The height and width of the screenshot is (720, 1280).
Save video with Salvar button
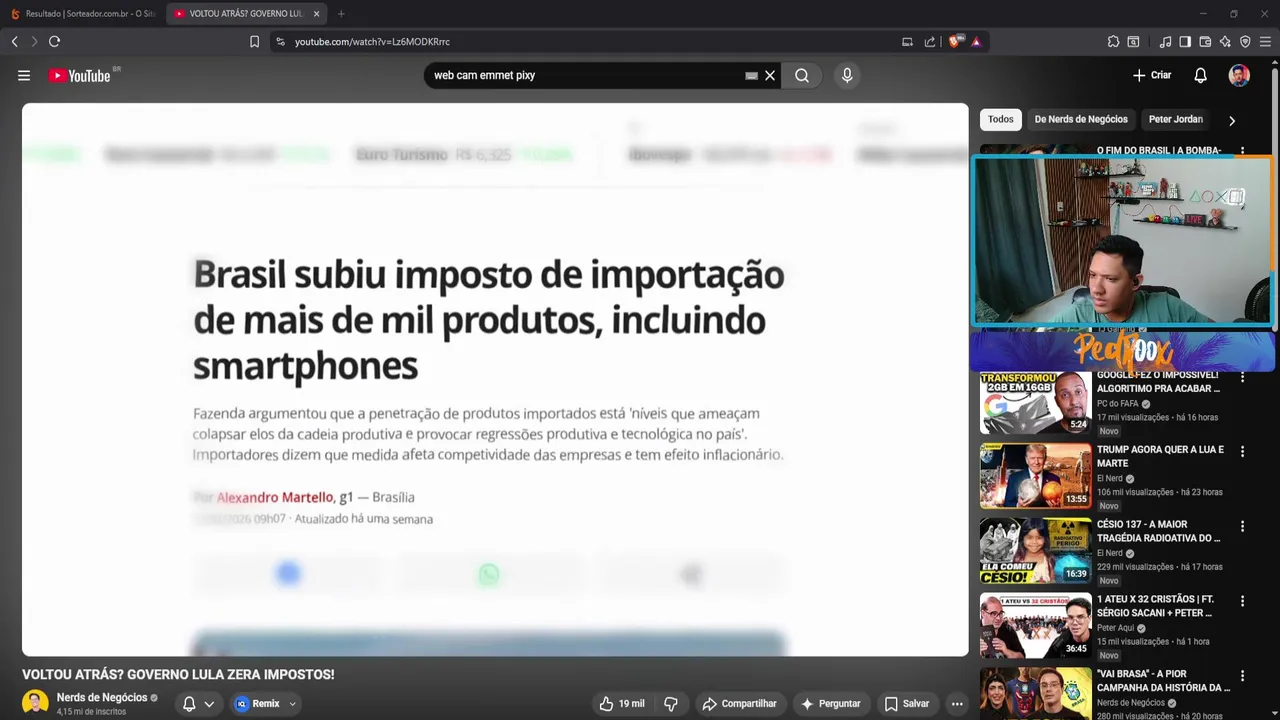click(906, 704)
